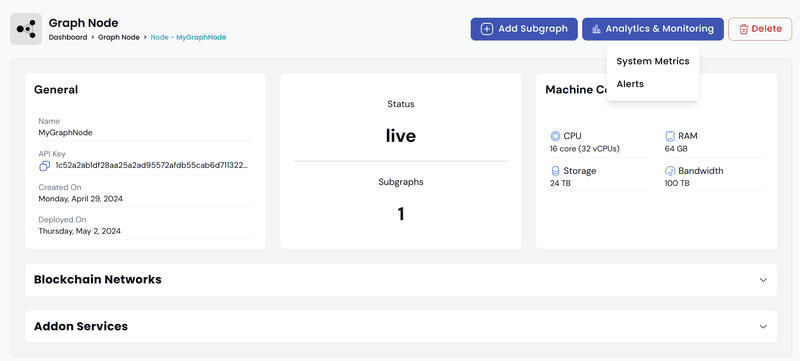The width and height of the screenshot is (800, 361).
Task: Click the Subgraphs label
Action: tap(401, 182)
